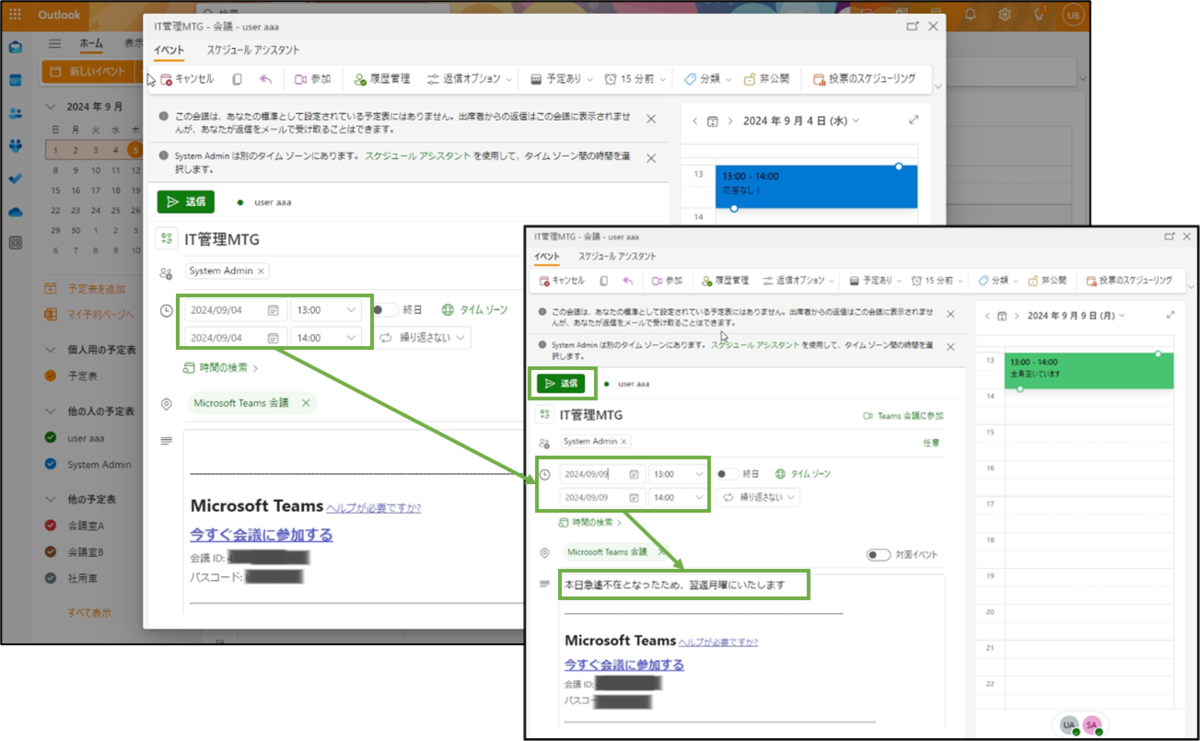The height and width of the screenshot is (741, 1200).
Task: Click 送信 button in the 9月9日 window
Action: [x=561, y=383]
